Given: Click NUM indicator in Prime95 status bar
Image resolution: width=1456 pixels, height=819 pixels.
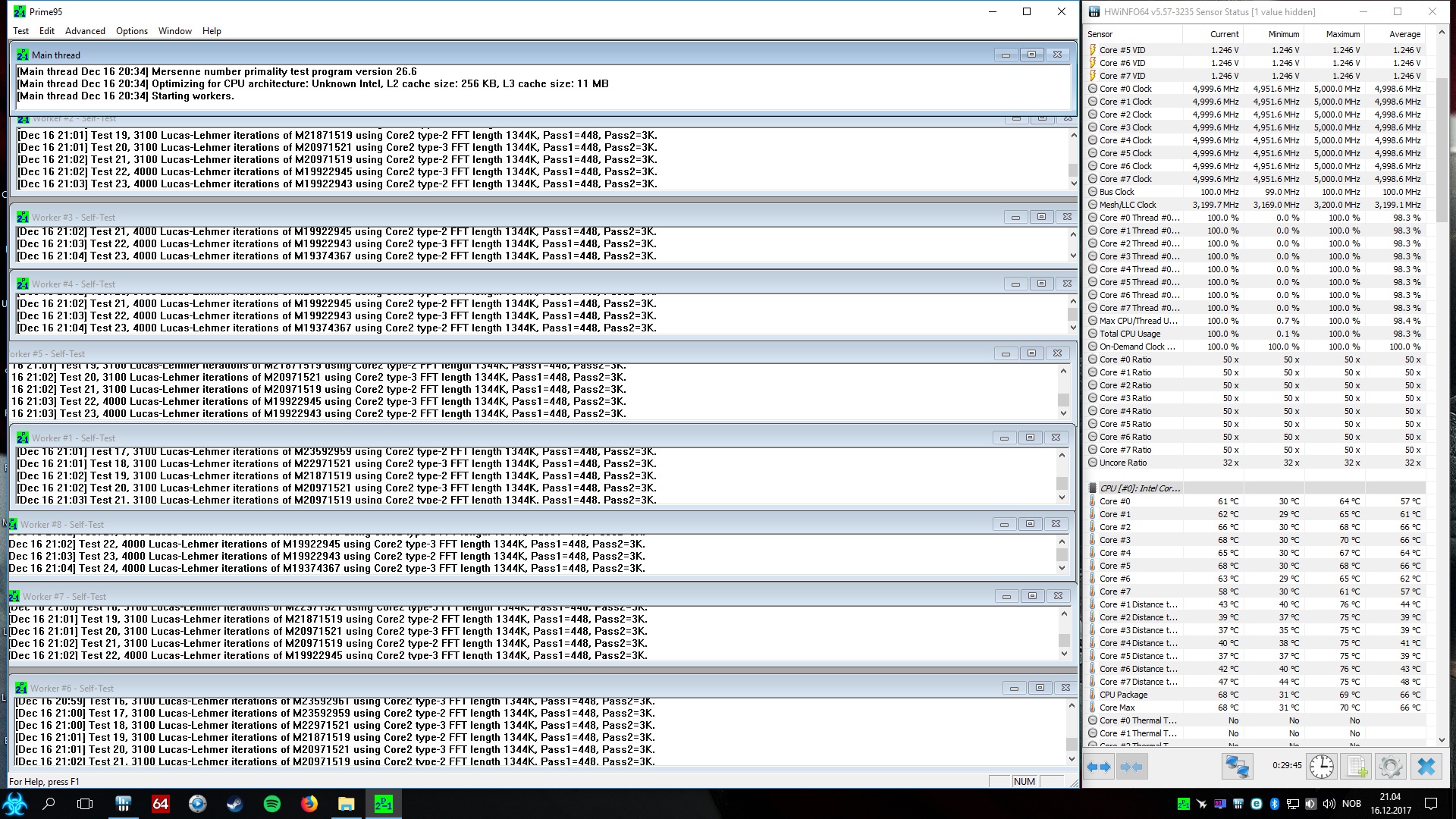Looking at the screenshot, I should [1024, 782].
